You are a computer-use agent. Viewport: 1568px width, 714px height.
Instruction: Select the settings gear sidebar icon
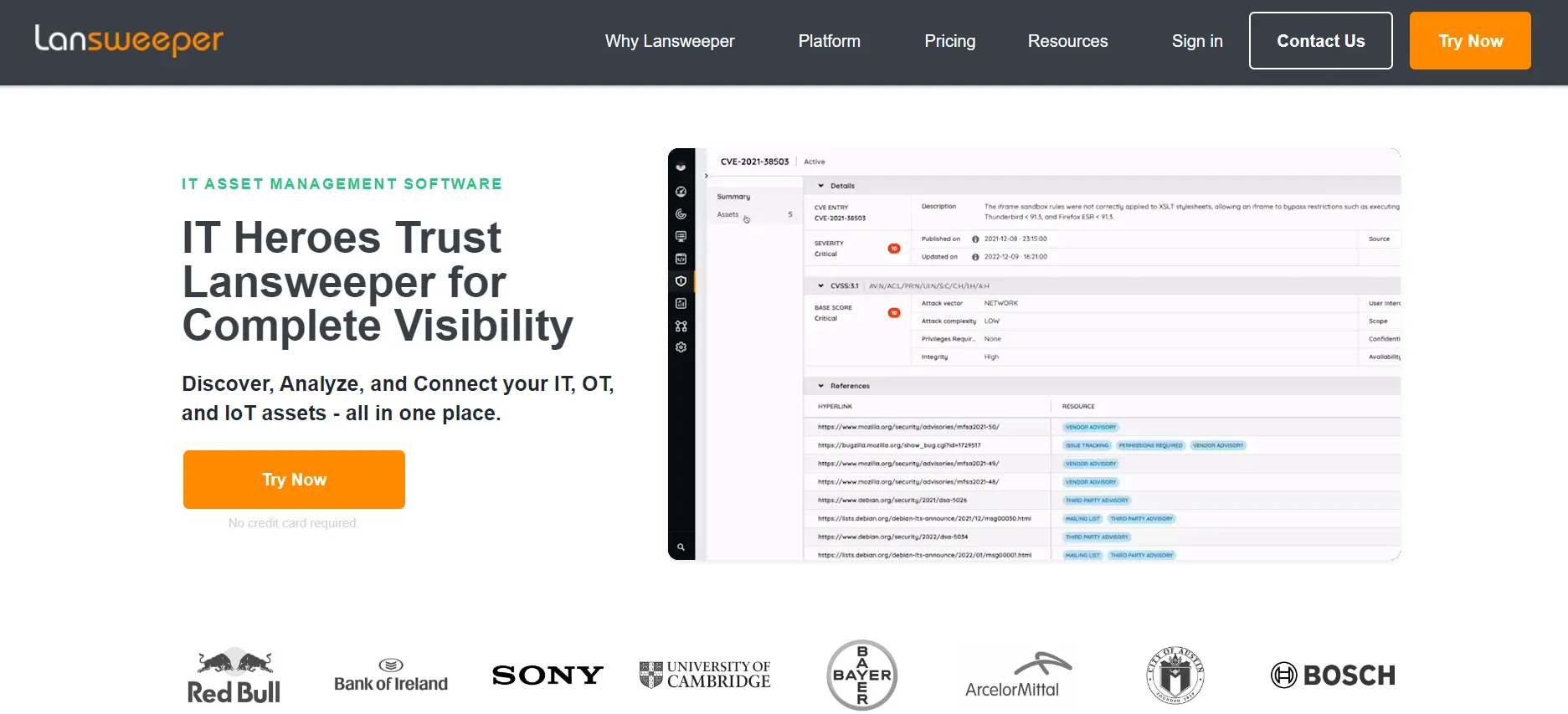[x=681, y=347]
